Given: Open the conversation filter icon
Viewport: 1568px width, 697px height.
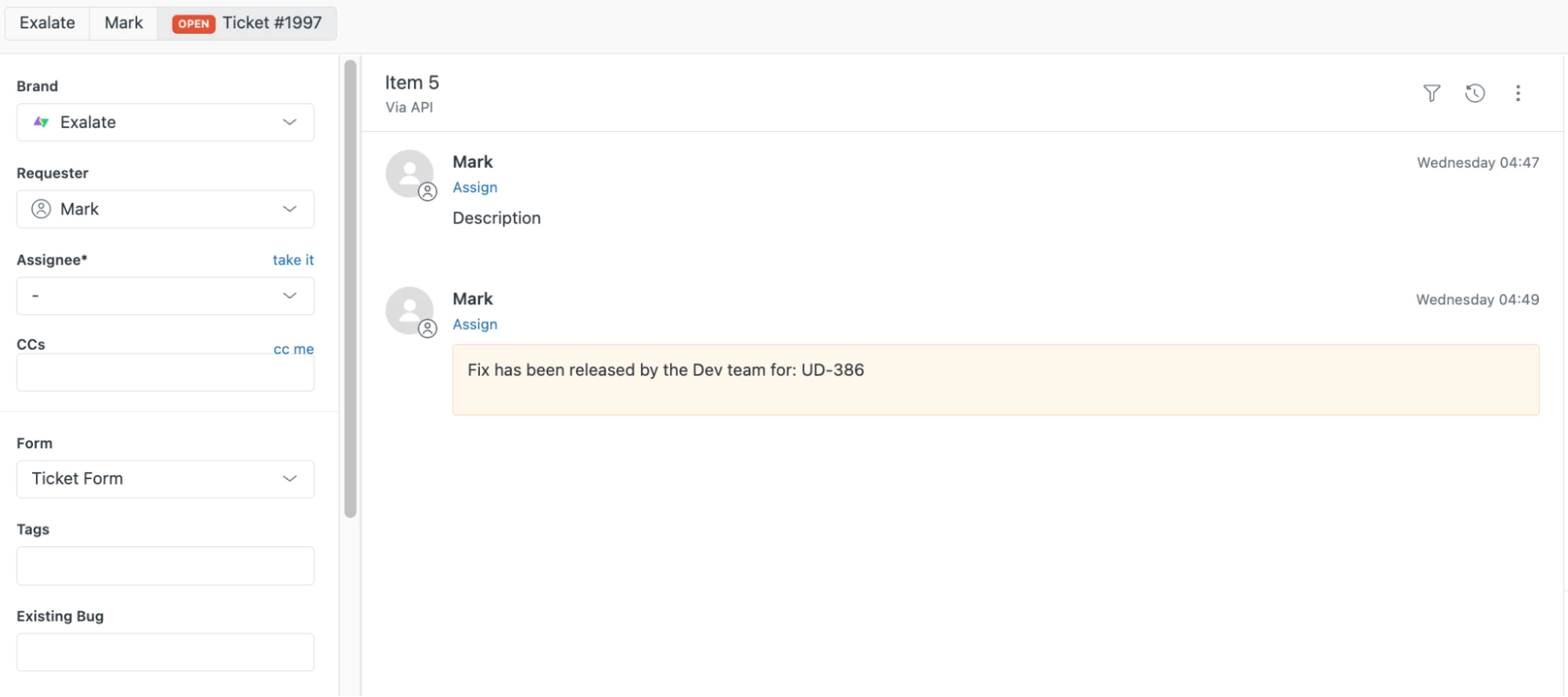Looking at the screenshot, I should click(x=1432, y=93).
